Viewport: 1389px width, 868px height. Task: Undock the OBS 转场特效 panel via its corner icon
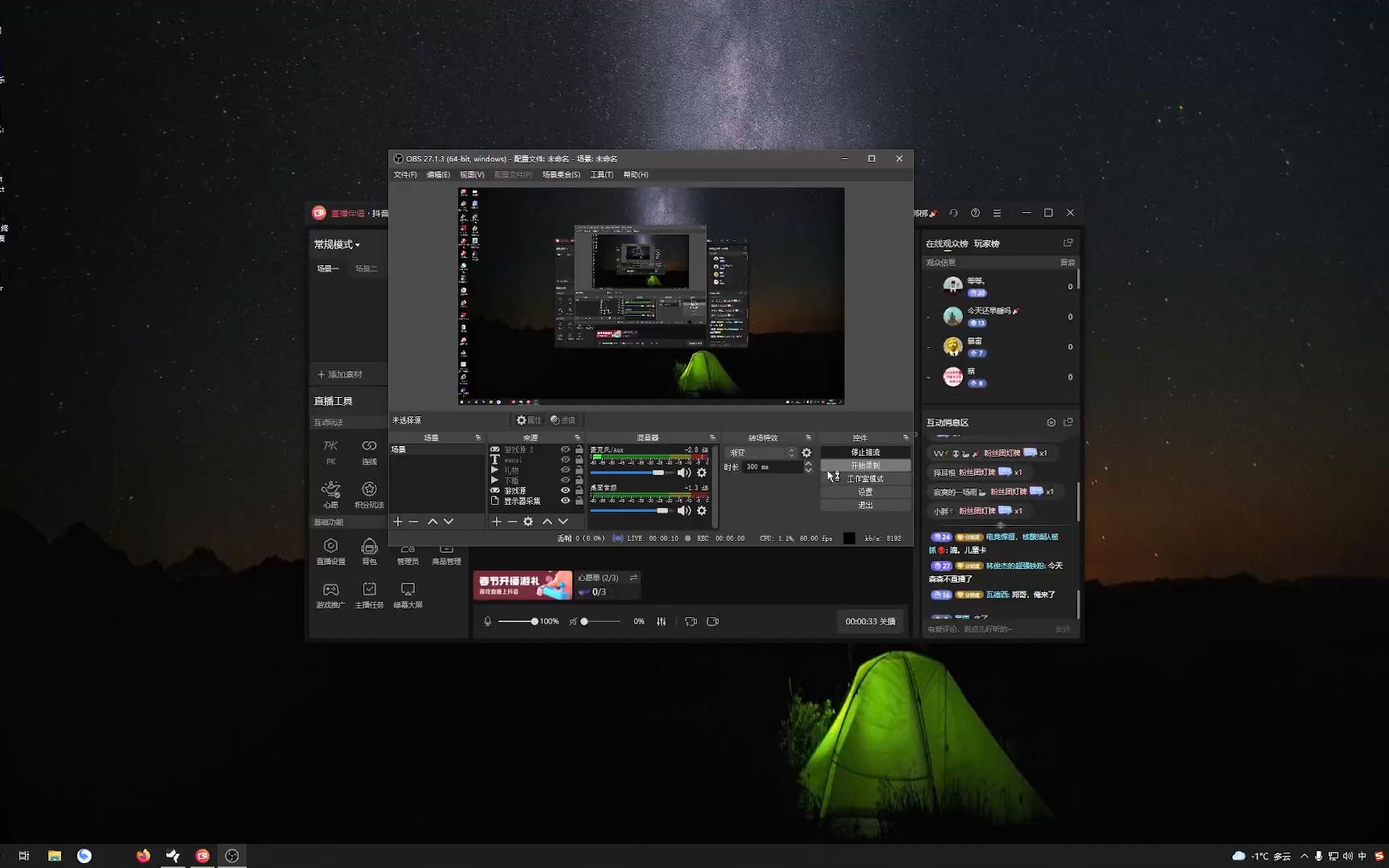808,438
